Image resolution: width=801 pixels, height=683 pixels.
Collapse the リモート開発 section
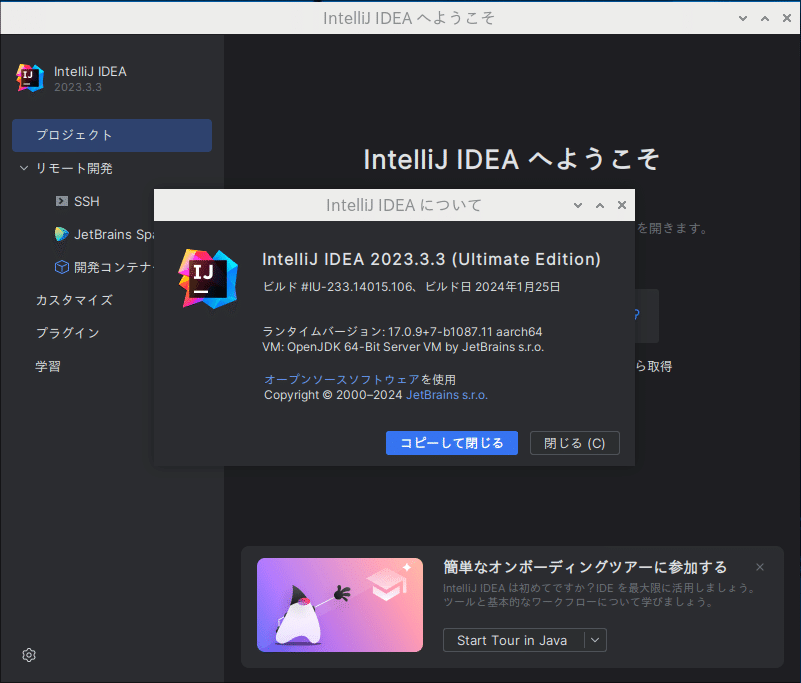[22, 168]
